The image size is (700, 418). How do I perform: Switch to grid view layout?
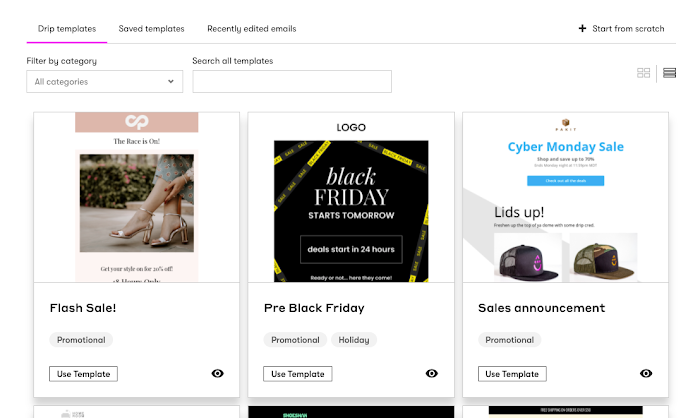click(644, 73)
